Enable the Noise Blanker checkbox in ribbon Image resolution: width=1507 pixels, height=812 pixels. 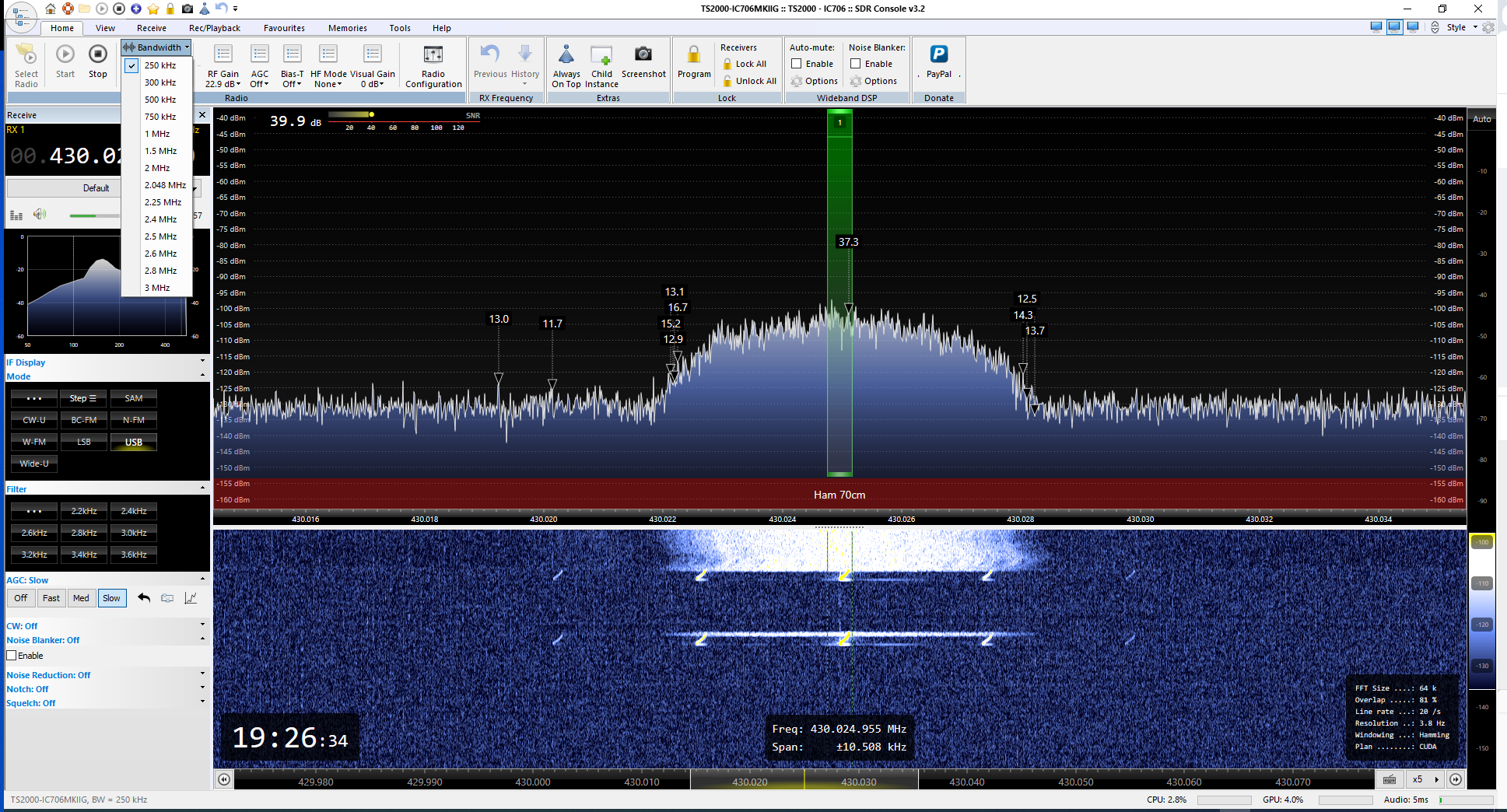pyautogui.click(x=856, y=64)
